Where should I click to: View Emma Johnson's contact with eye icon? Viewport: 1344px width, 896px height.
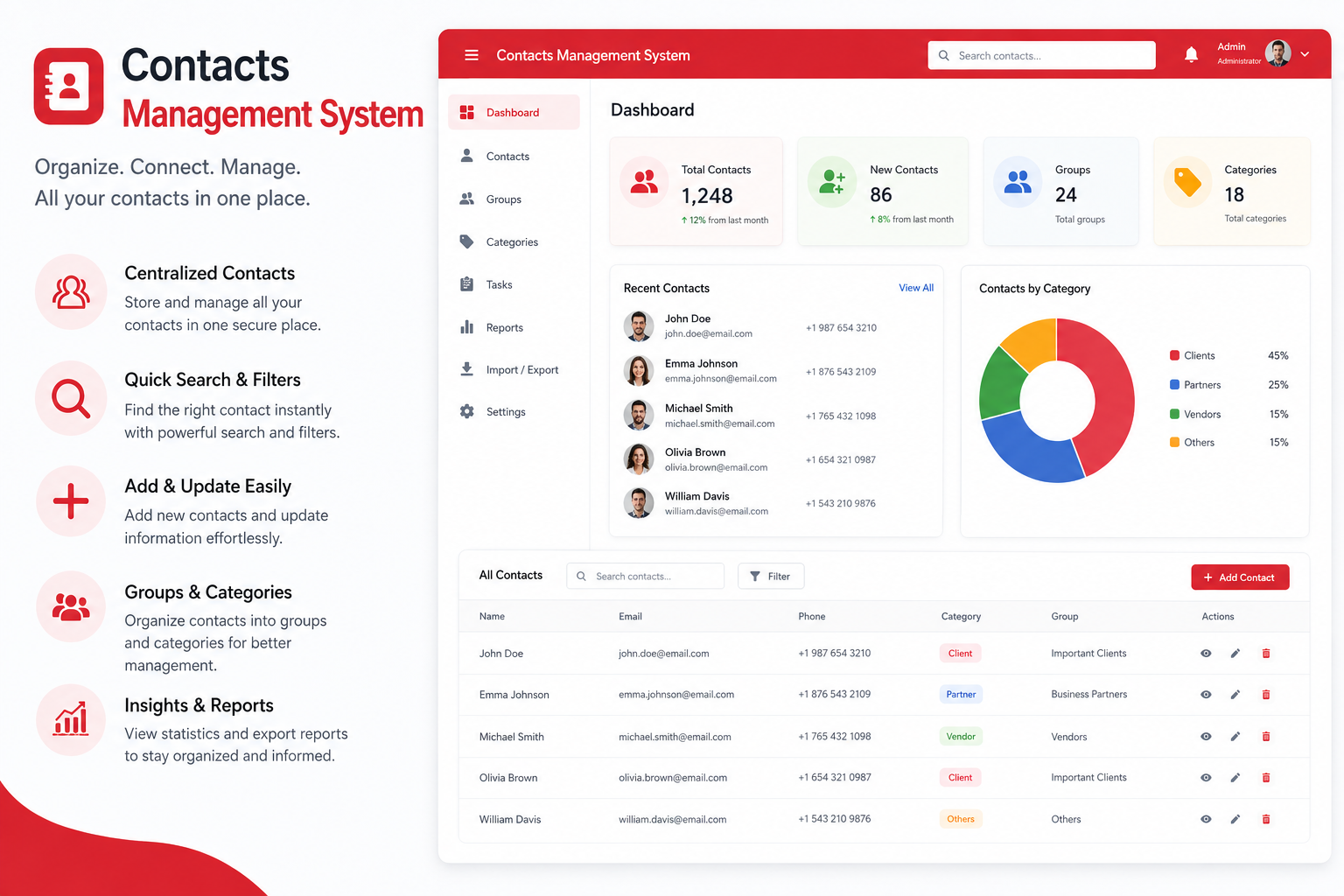1206,695
